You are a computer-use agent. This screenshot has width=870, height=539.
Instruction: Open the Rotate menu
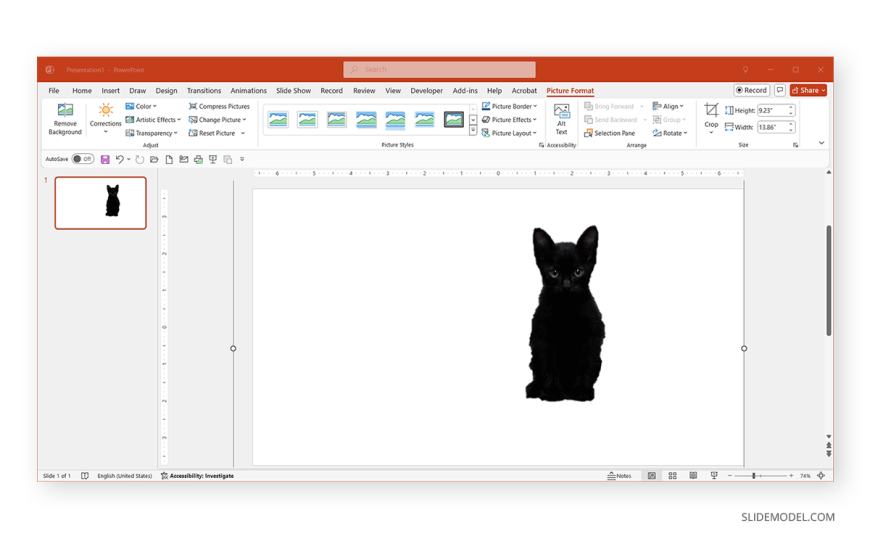point(670,133)
